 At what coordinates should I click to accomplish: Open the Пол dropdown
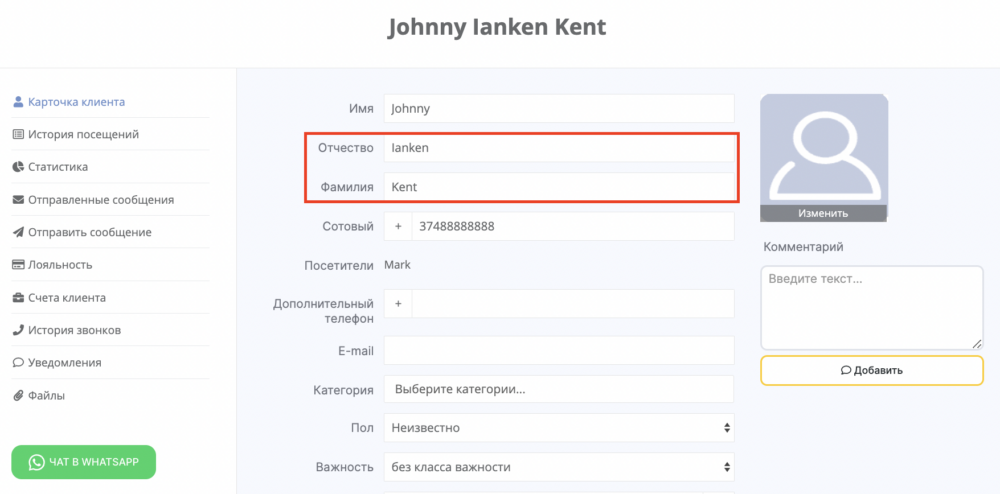(559, 428)
